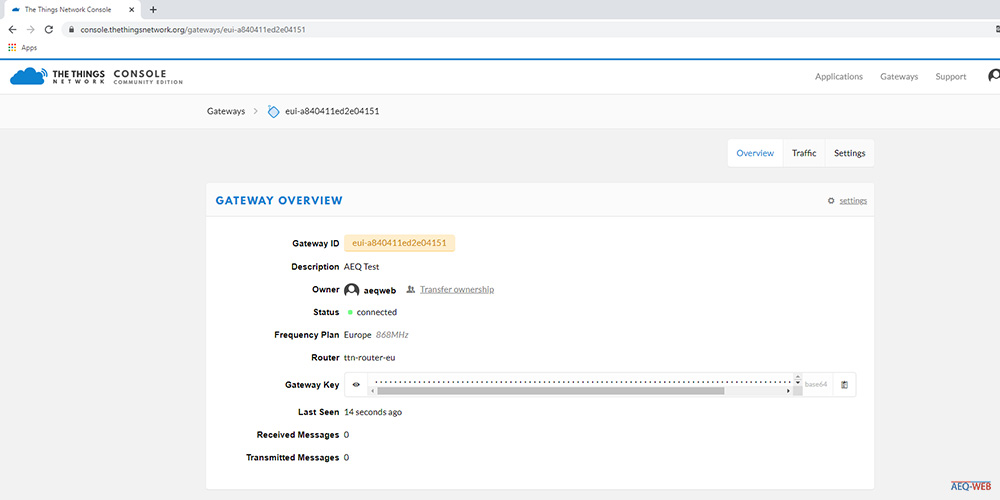Open Support in top navigation

(x=951, y=77)
